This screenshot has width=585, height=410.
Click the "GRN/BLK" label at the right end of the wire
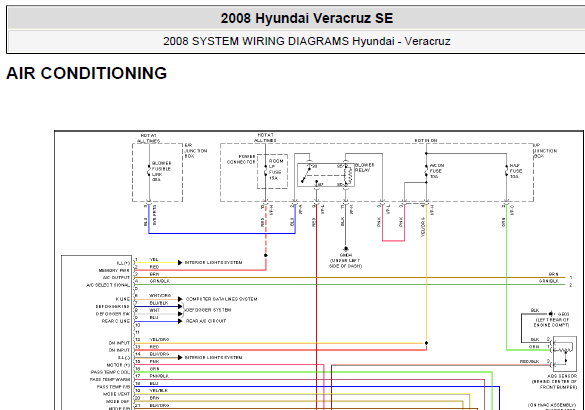pyautogui.click(x=549, y=281)
